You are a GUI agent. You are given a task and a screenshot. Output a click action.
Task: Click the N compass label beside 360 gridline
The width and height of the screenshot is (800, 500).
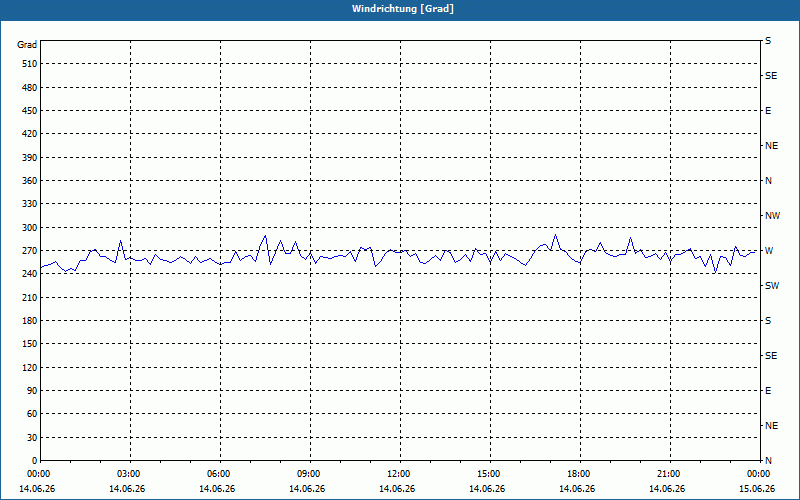(x=768, y=181)
